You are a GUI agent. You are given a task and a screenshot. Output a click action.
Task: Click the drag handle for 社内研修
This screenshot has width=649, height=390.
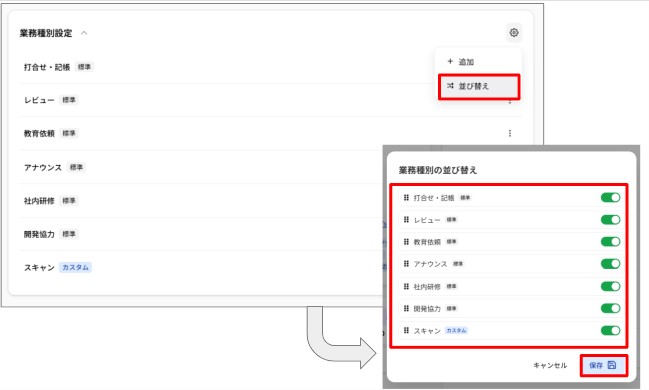tap(406, 286)
